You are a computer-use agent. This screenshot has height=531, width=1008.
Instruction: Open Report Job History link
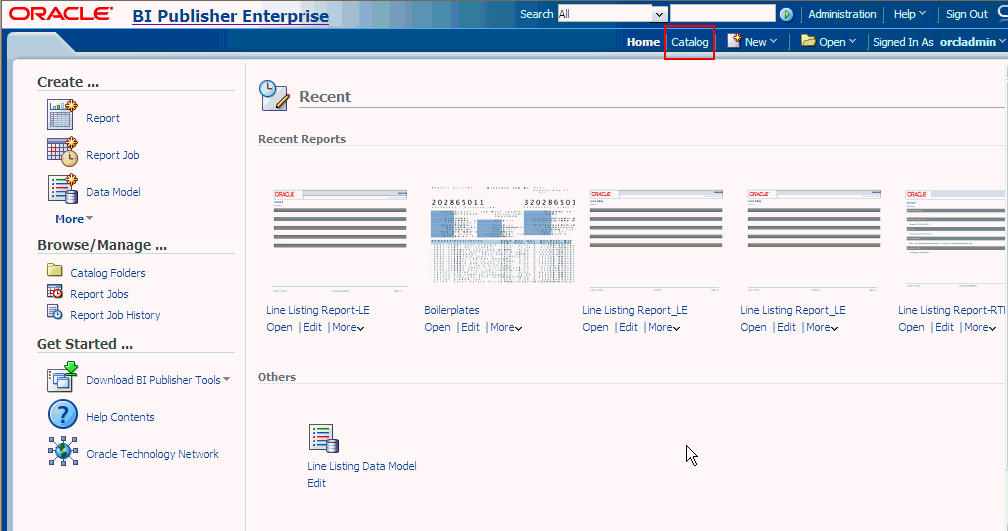coord(115,315)
